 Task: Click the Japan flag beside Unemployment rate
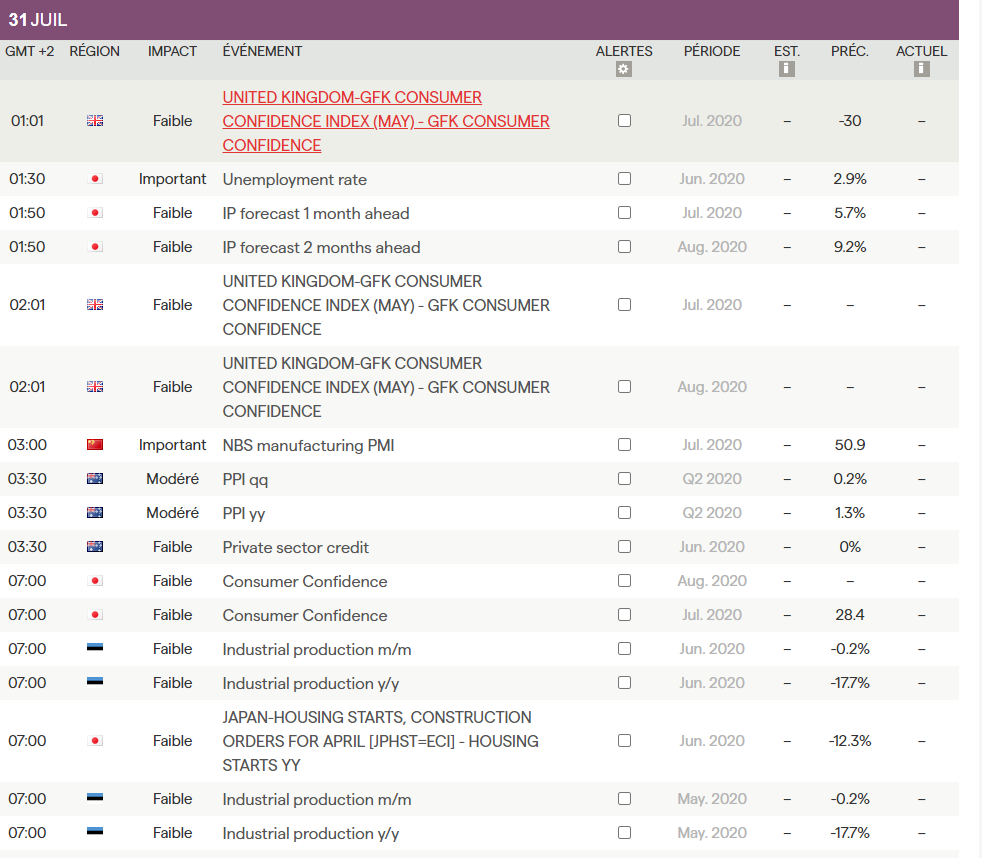[95, 179]
